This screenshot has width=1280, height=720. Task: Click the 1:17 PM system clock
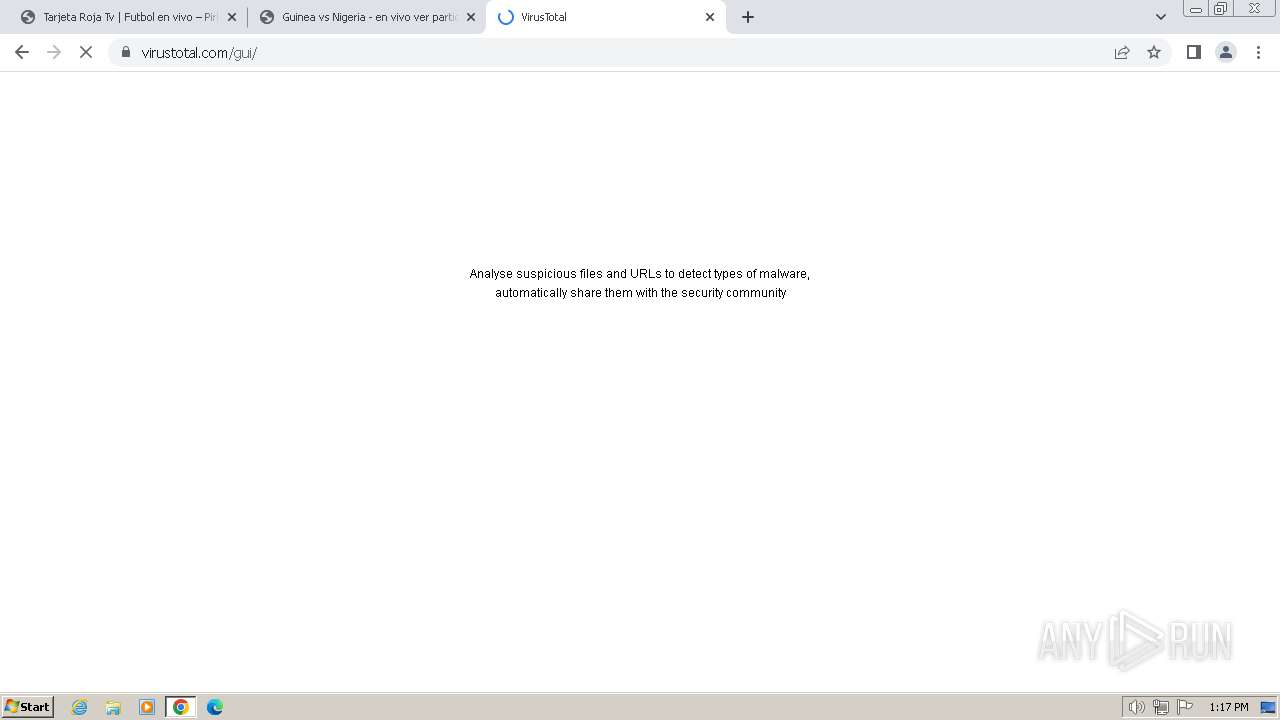pos(1228,707)
